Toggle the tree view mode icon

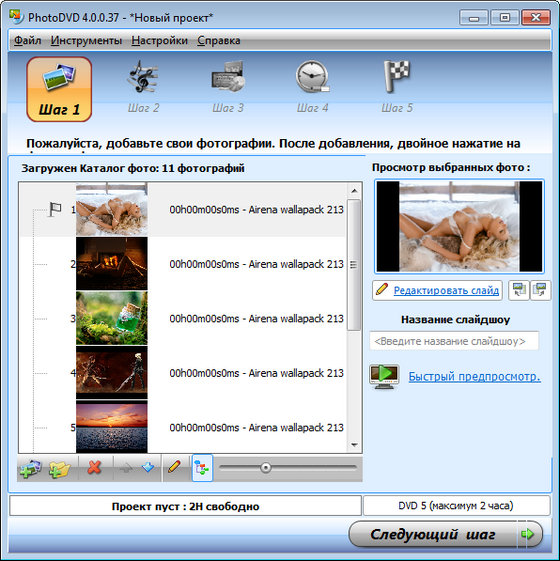202,468
